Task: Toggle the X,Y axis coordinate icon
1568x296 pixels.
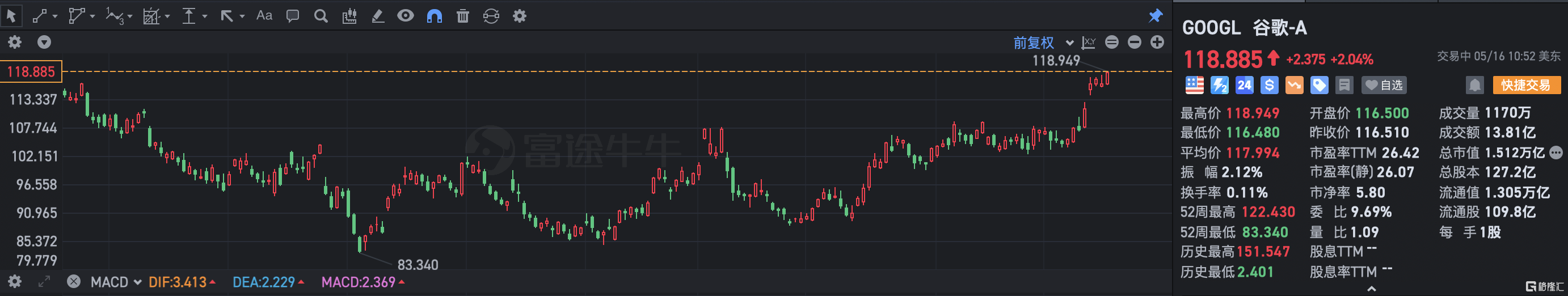Action: click(x=1088, y=42)
